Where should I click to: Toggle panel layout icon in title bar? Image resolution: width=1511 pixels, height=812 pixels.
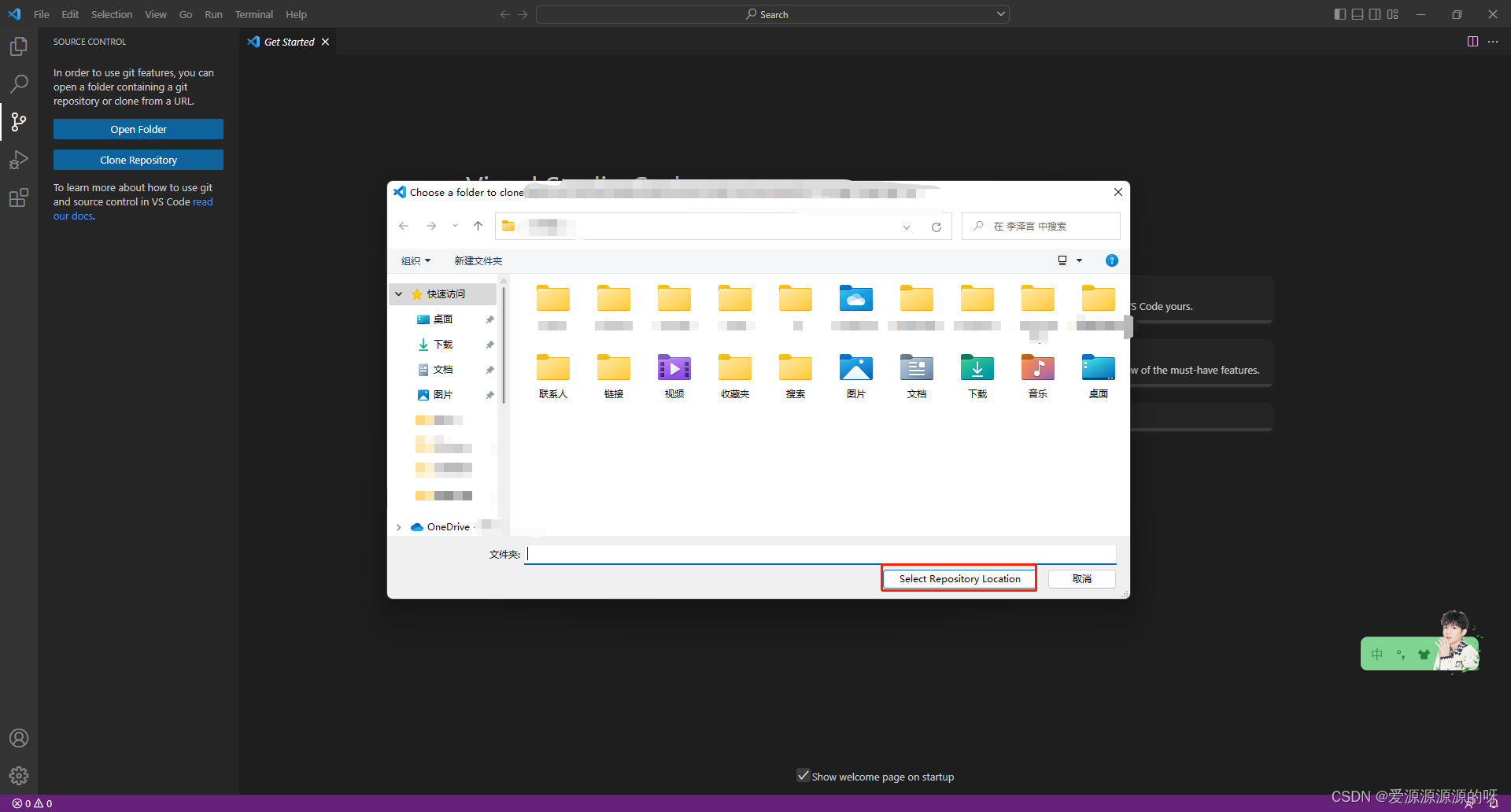[1358, 14]
